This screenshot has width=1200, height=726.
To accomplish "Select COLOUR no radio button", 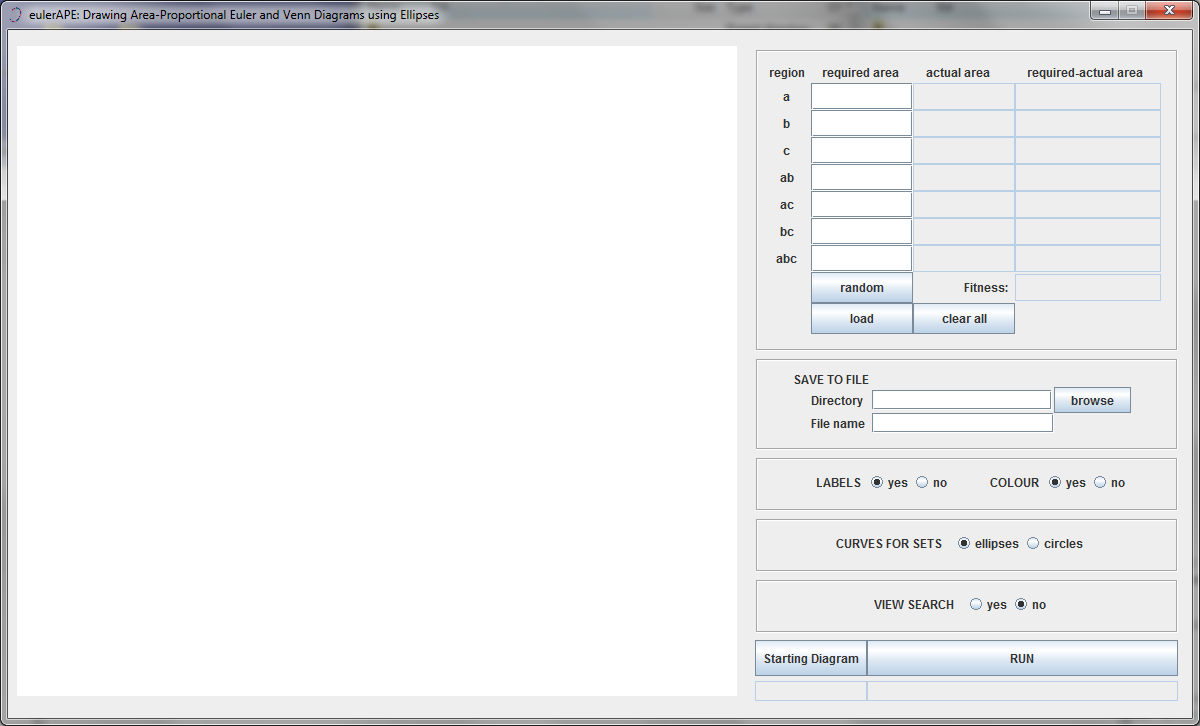I will coord(1100,482).
